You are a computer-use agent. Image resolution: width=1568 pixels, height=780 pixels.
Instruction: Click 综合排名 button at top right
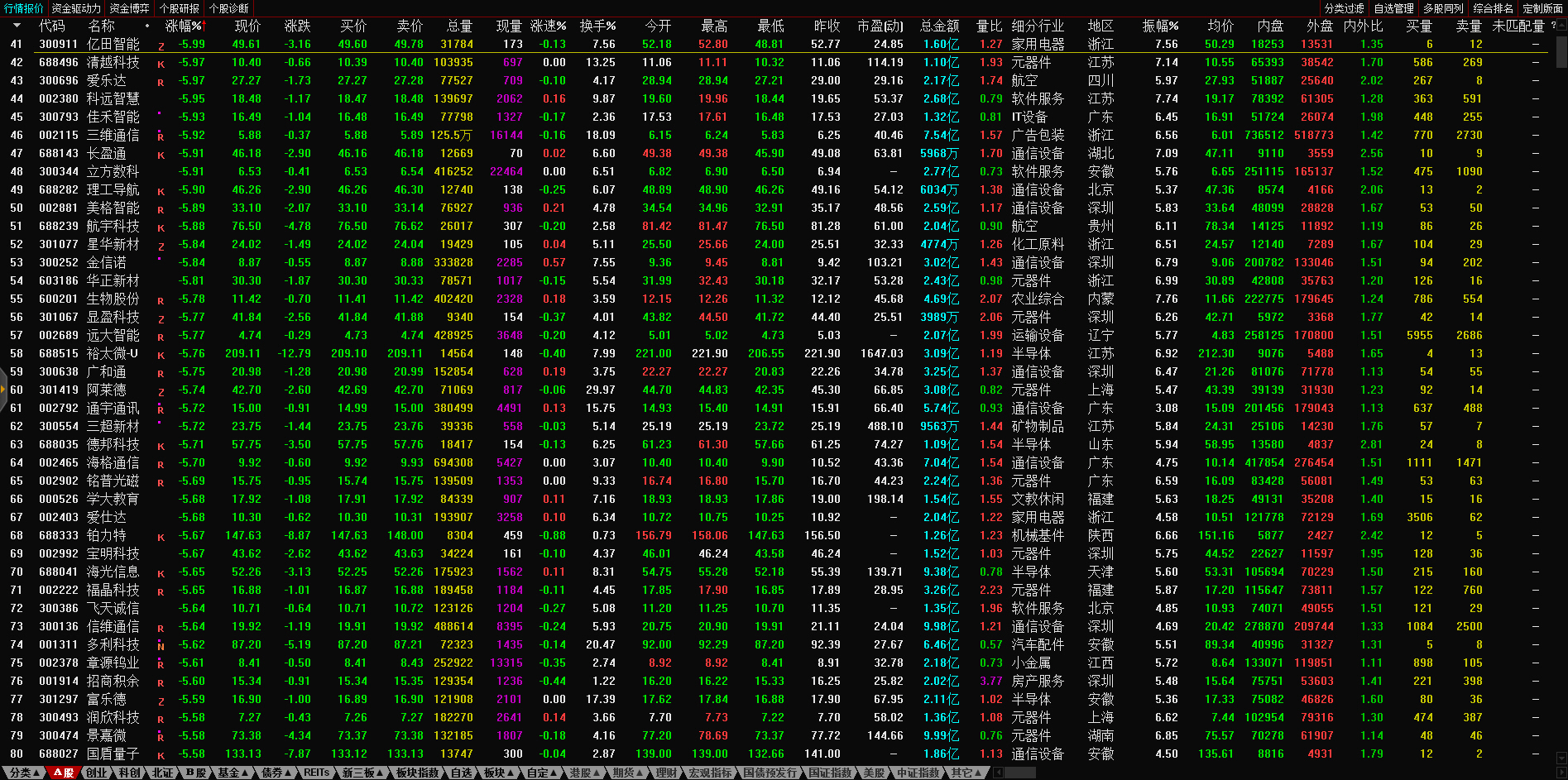(x=1493, y=8)
